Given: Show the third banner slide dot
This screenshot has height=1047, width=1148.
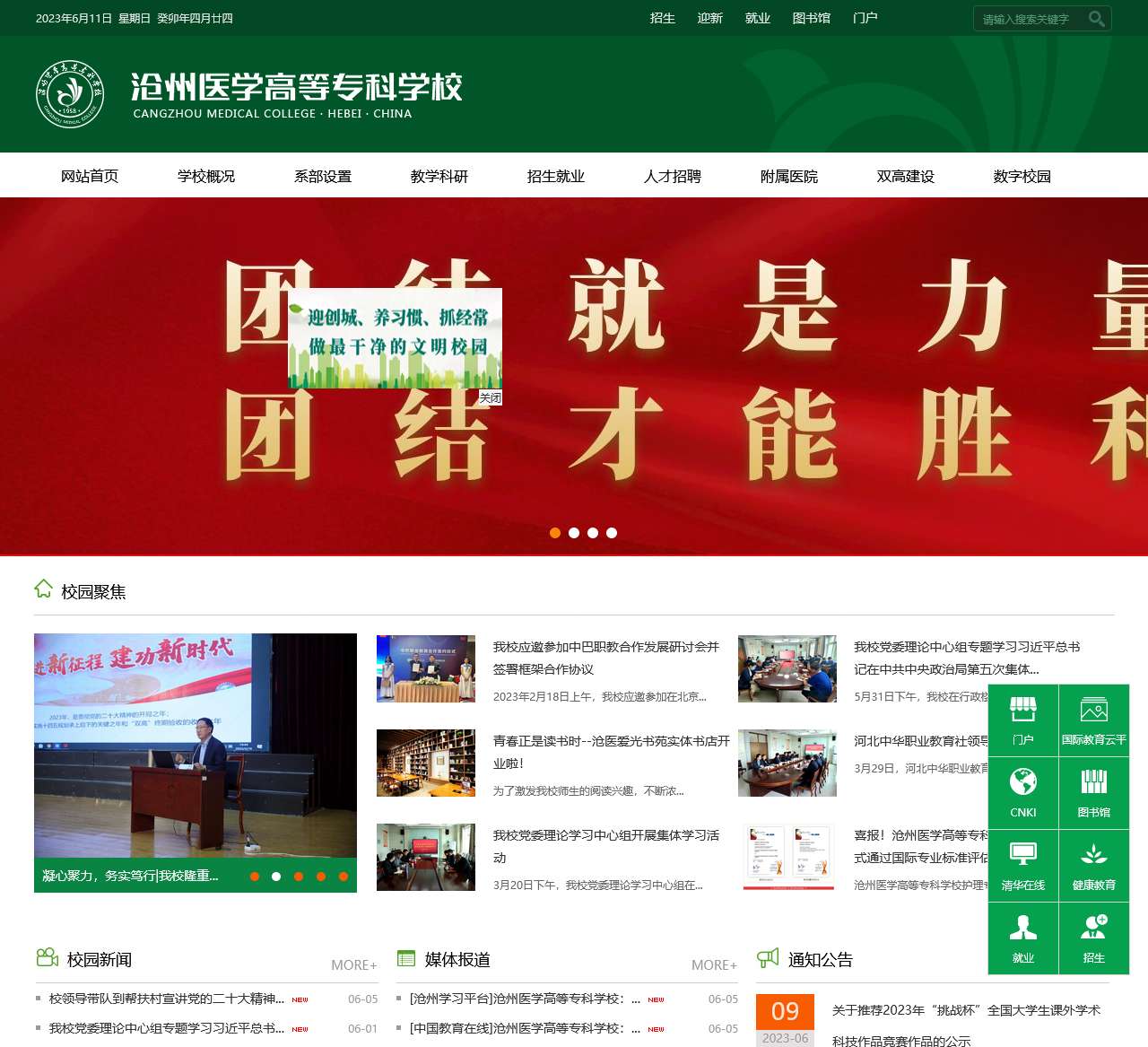Looking at the screenshot, I should pos(593,533).
